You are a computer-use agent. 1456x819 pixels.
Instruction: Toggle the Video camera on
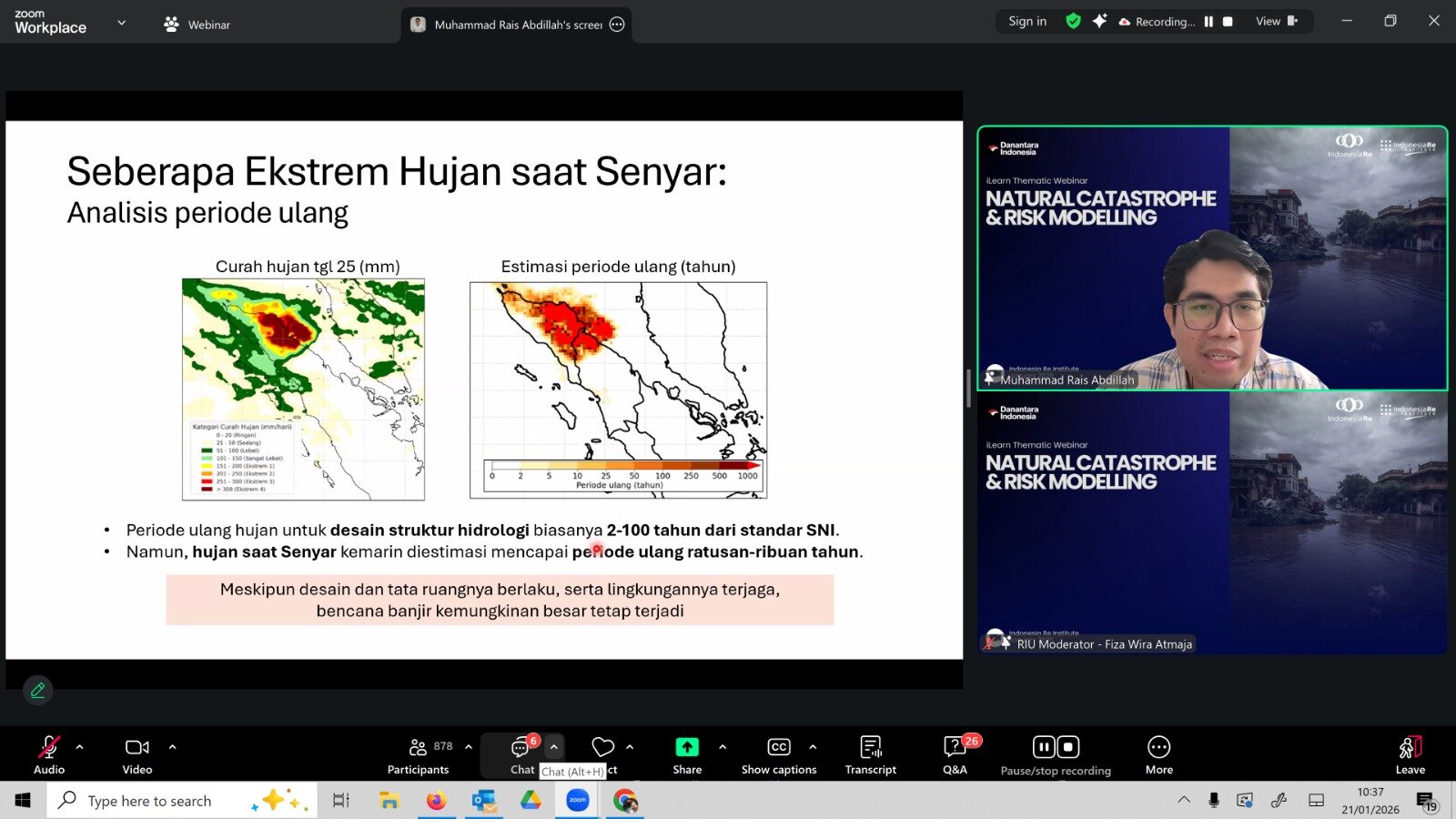point(137,755)
